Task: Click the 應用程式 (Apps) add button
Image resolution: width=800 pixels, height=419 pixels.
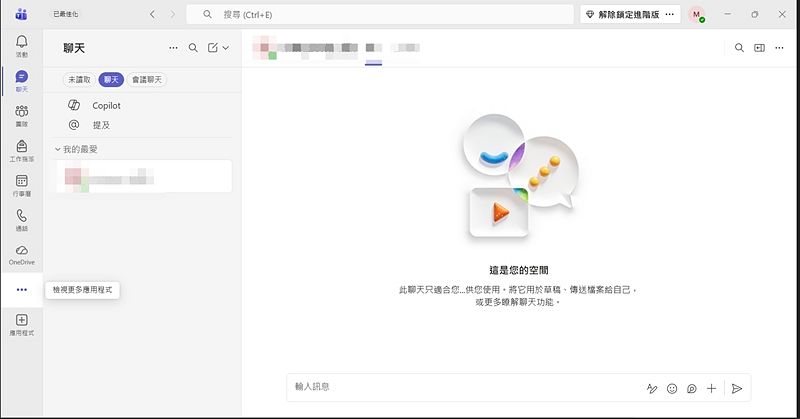Action: tap(21, 323)
